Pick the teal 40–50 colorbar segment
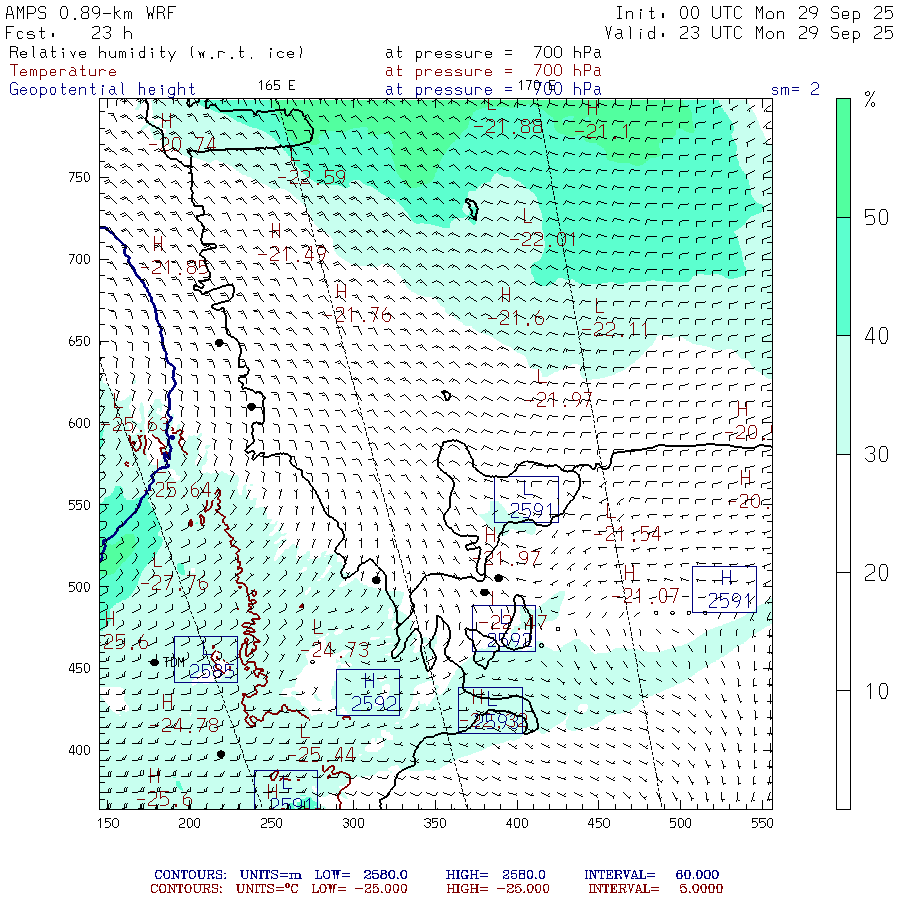 (843, 276)
